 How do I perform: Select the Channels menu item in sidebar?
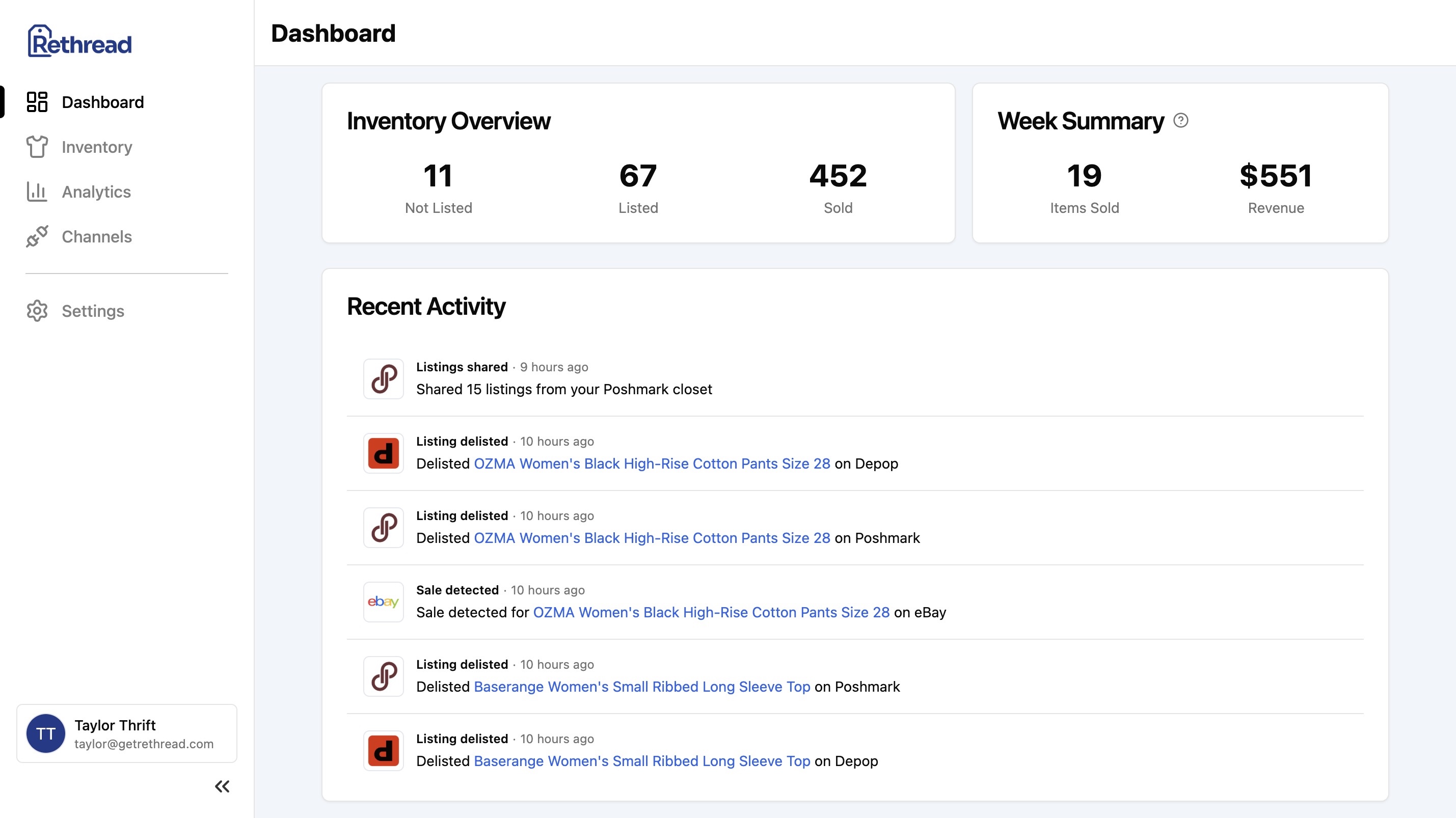coord(96,237)
